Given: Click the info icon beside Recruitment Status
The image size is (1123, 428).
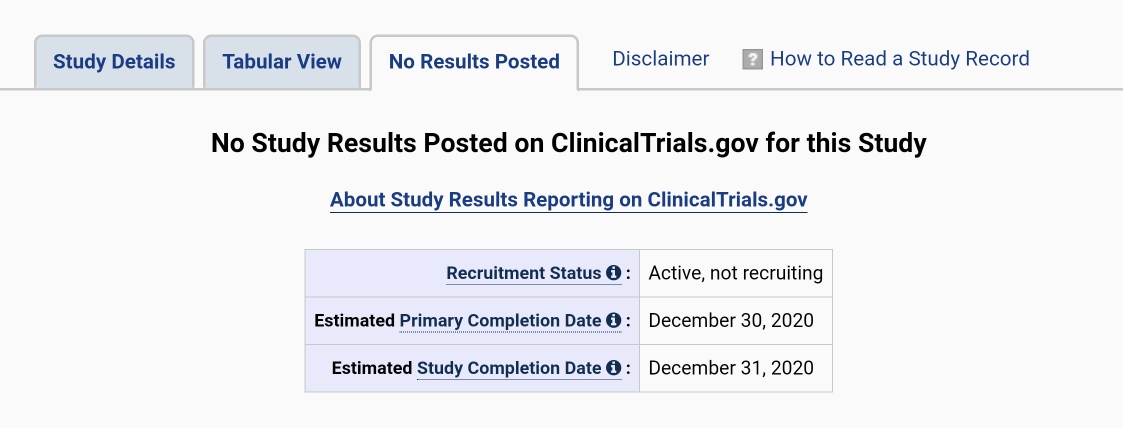Looking at the screenshot, I should (613, 273).
